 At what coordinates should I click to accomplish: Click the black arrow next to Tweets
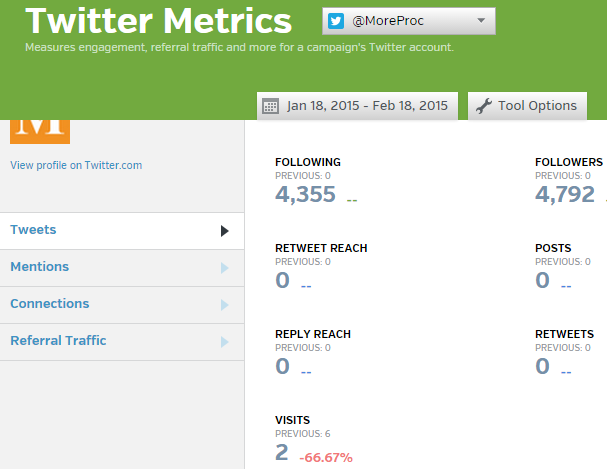pyautogui.click(x=225, y=231)
